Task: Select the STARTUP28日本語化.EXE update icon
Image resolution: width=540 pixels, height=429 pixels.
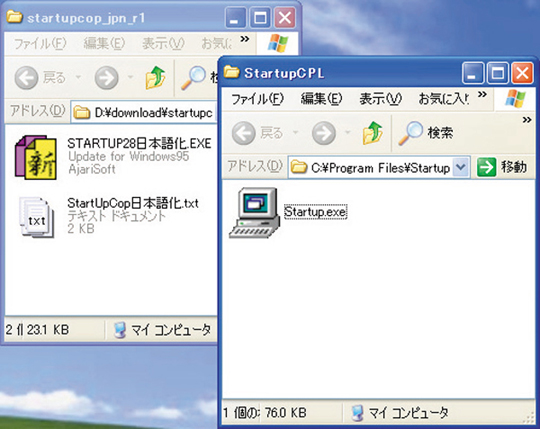Action: (x=36, y=157)
